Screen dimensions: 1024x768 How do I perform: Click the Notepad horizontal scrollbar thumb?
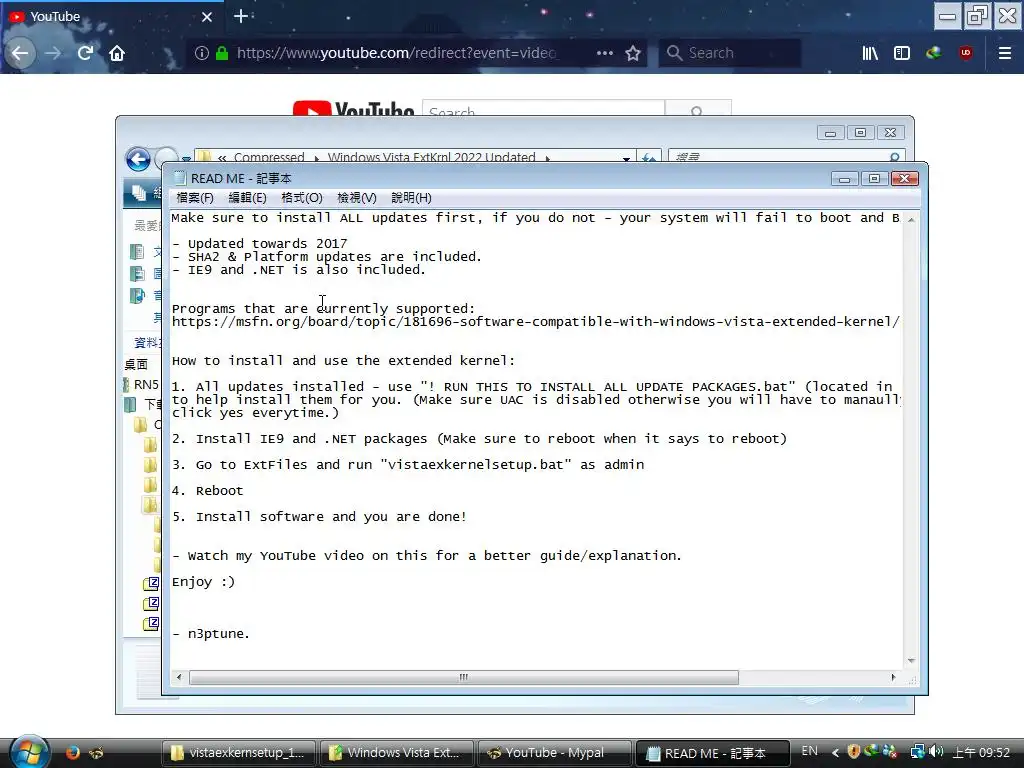pyautogui.click(x=464, y=677)
